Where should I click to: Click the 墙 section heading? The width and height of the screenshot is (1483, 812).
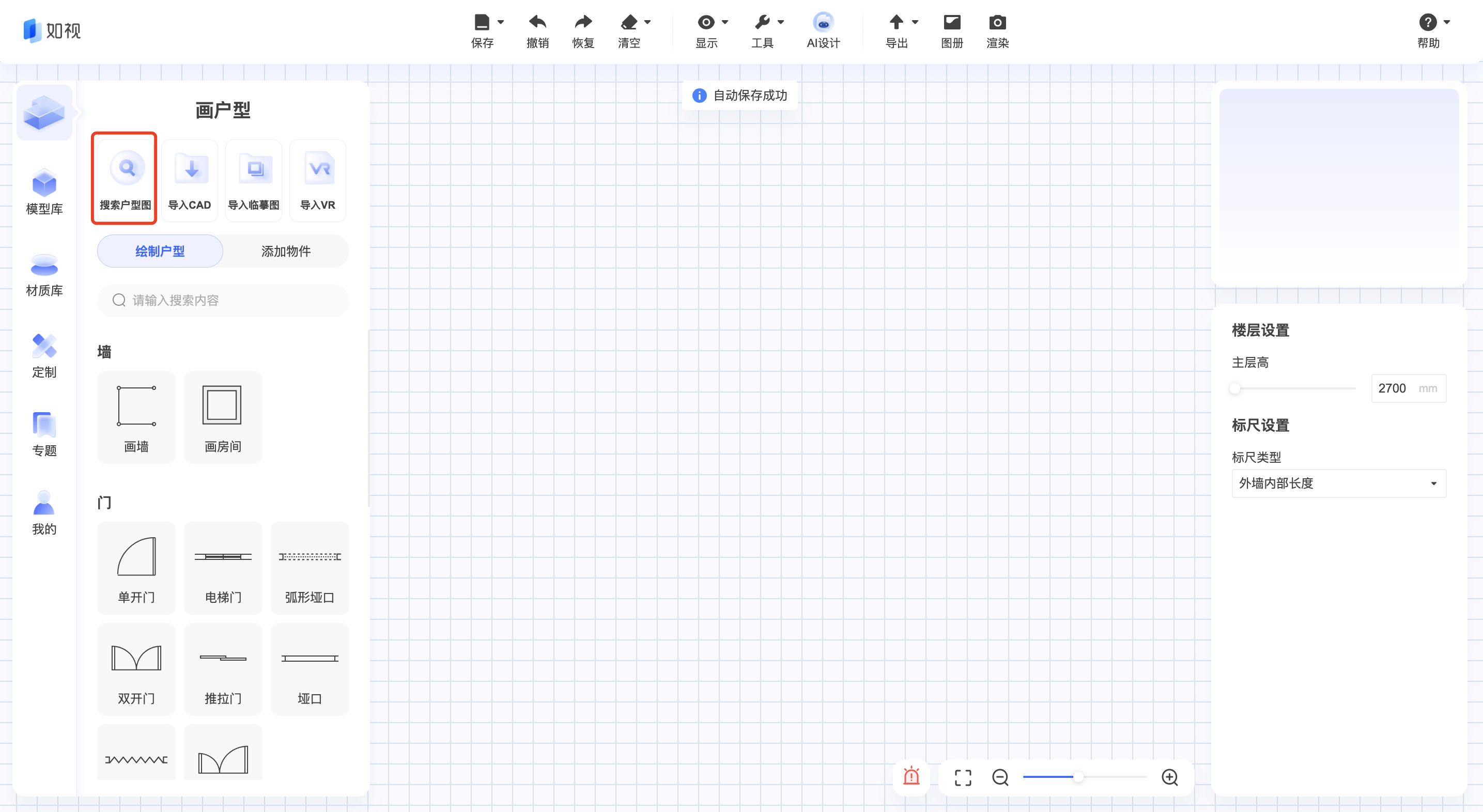tap(104, 352)
